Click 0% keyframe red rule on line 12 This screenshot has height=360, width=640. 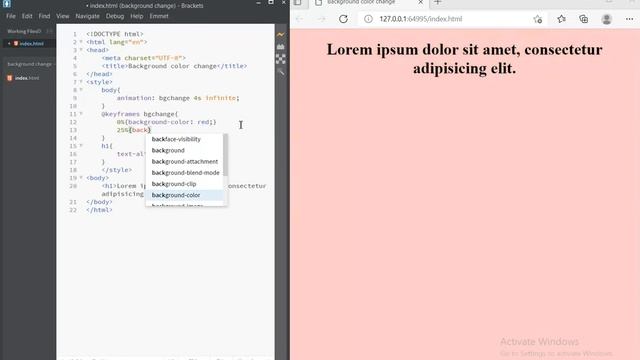[167, 122]
